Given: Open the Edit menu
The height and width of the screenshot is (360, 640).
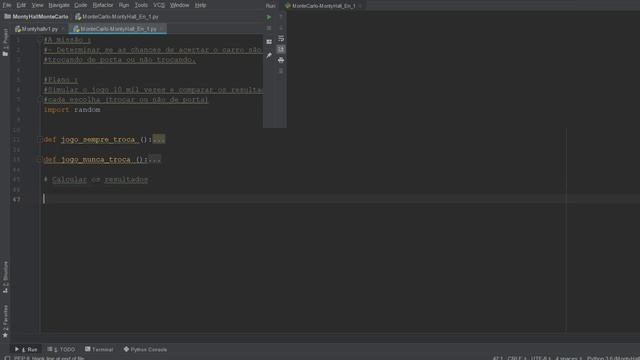Looking at the screenshot, I should [x=21, y=5].
